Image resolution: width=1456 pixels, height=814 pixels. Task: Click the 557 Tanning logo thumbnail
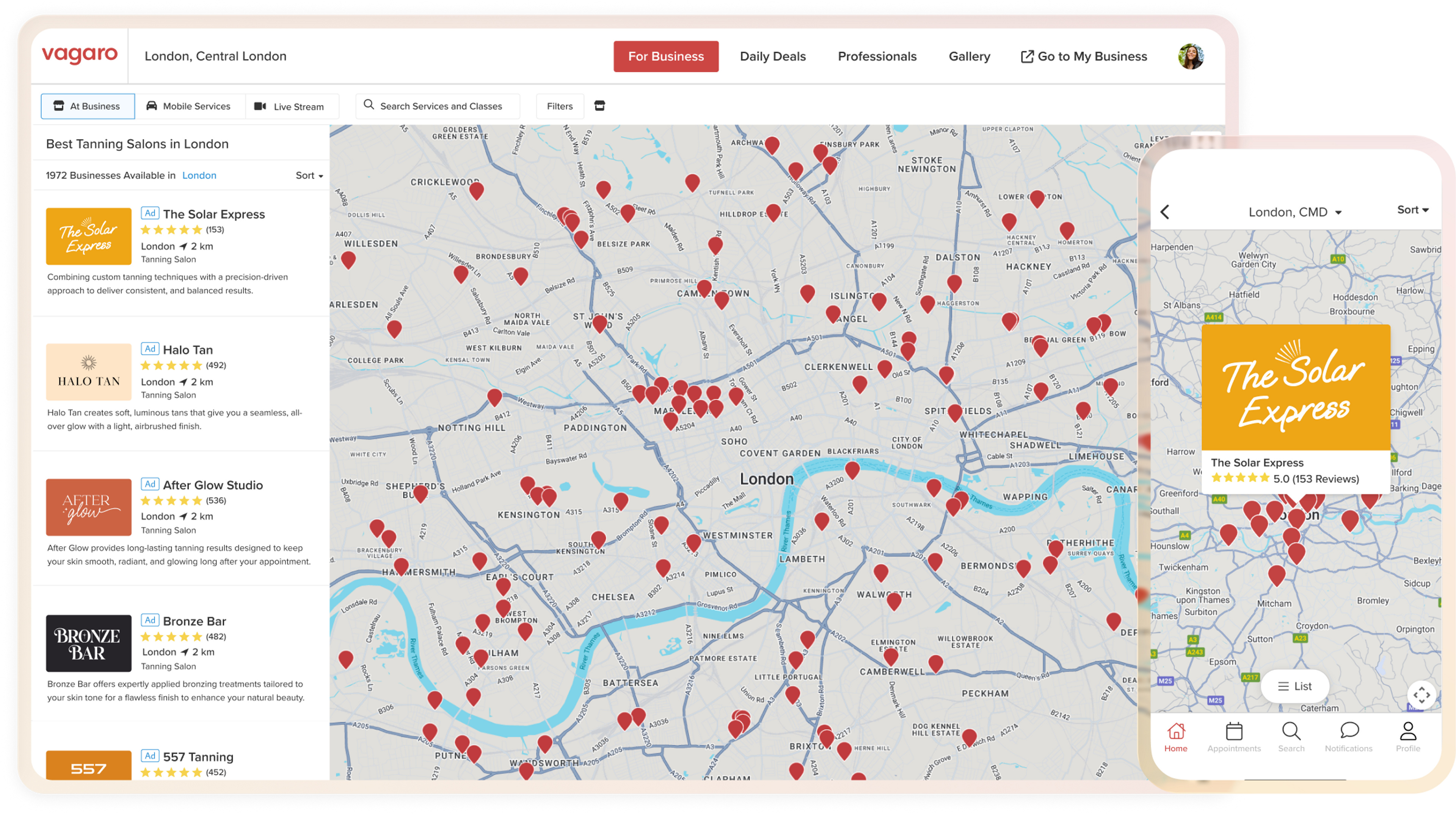point(89,765)
